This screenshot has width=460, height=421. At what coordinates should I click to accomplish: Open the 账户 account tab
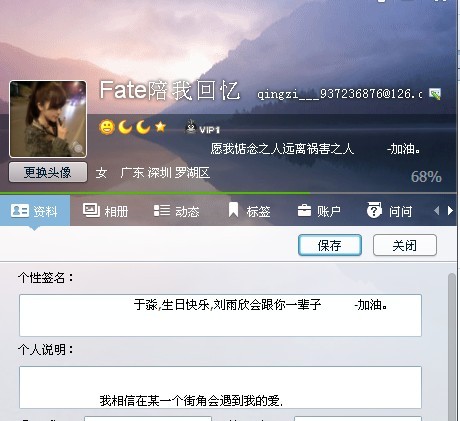pyautogui.click(x=319, y=211)
